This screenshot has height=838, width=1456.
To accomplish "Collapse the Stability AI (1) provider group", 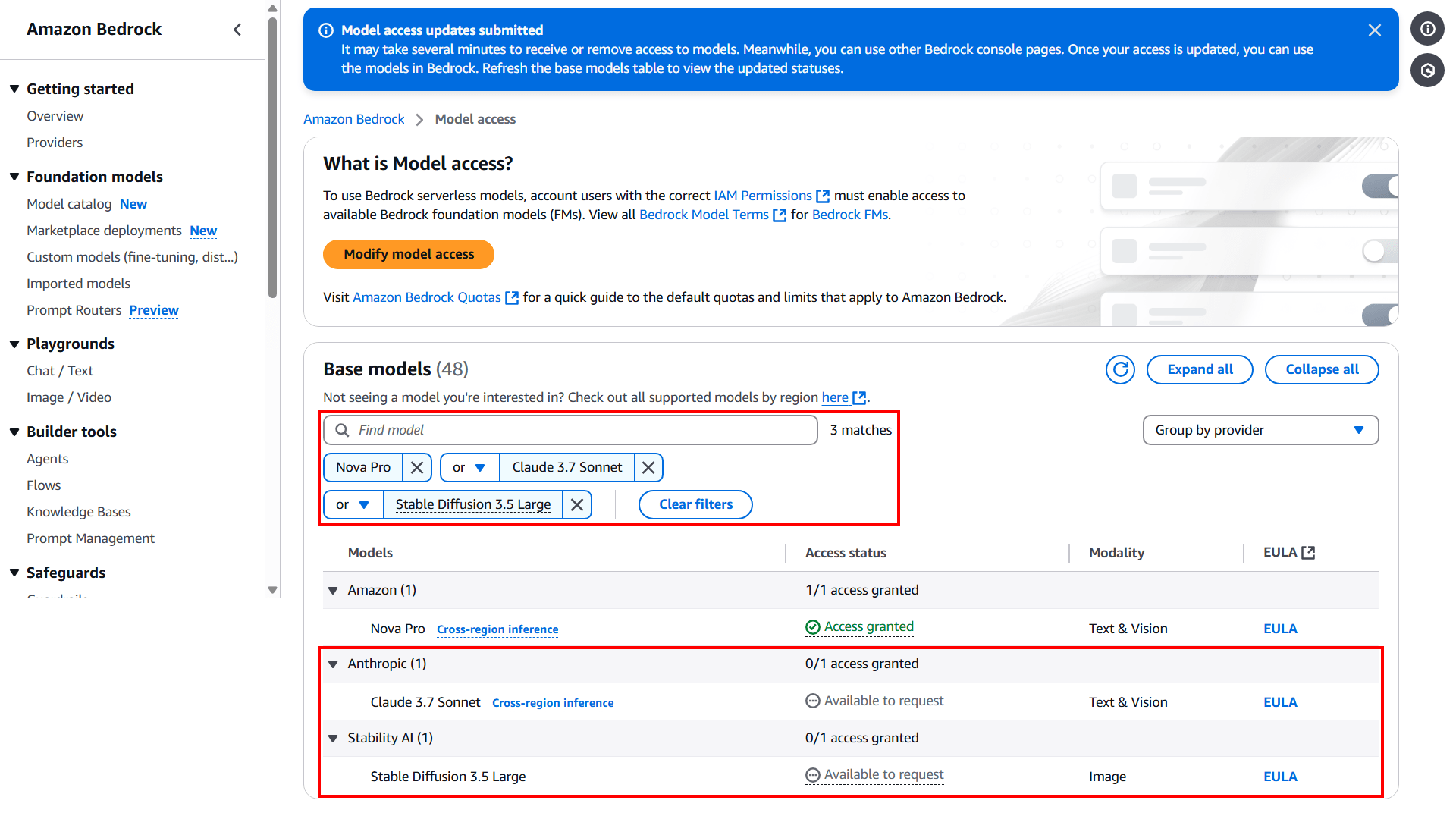I will click(x=333, y=739).
